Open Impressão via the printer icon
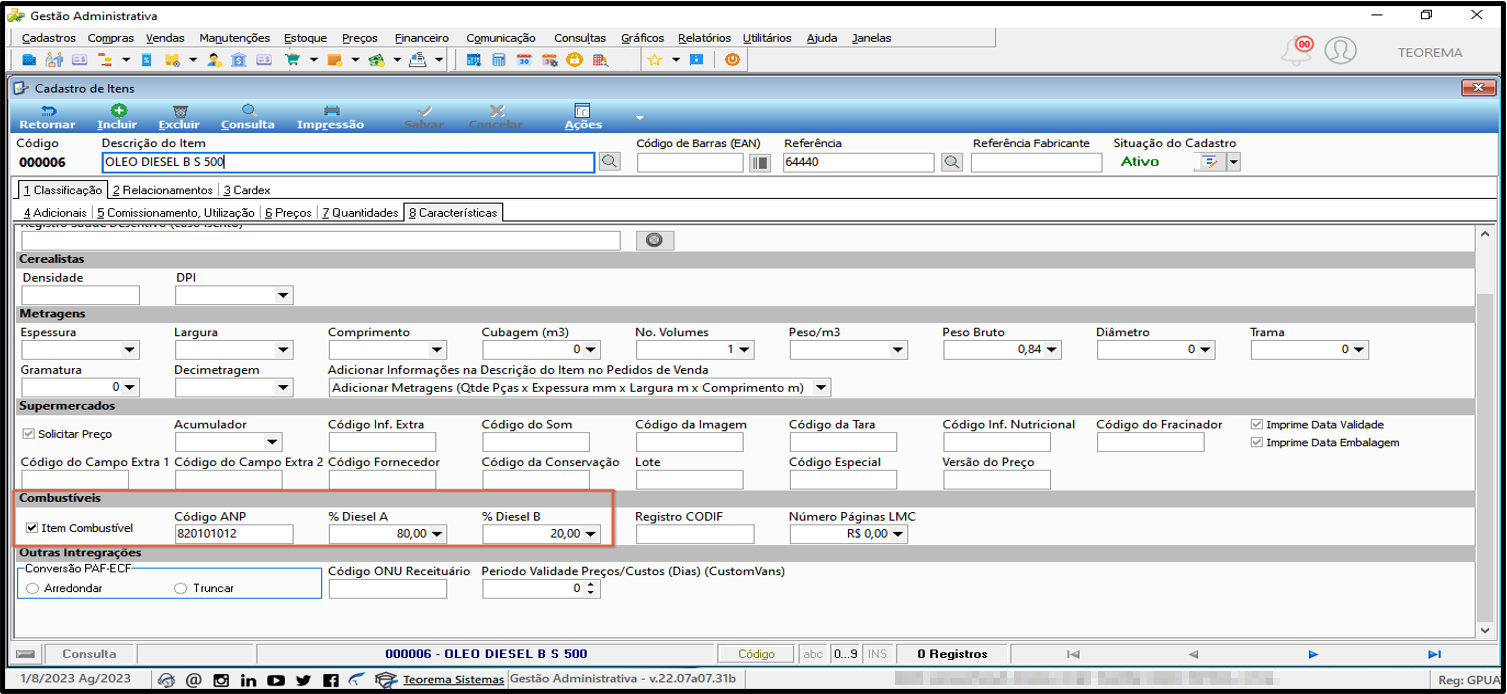The height and width of the screenshot is (694, 1507). click(x=331, y=111)
